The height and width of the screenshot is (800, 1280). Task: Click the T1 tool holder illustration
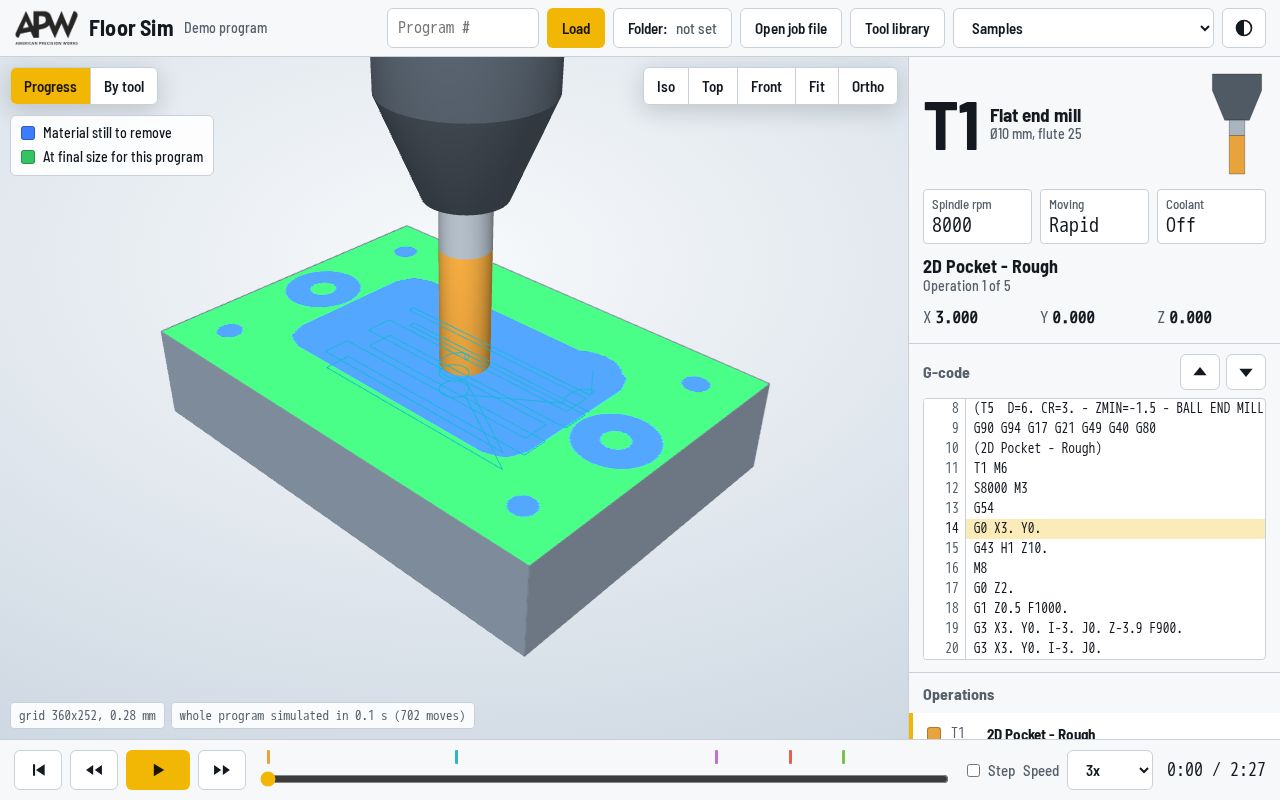pos(1237,124)
